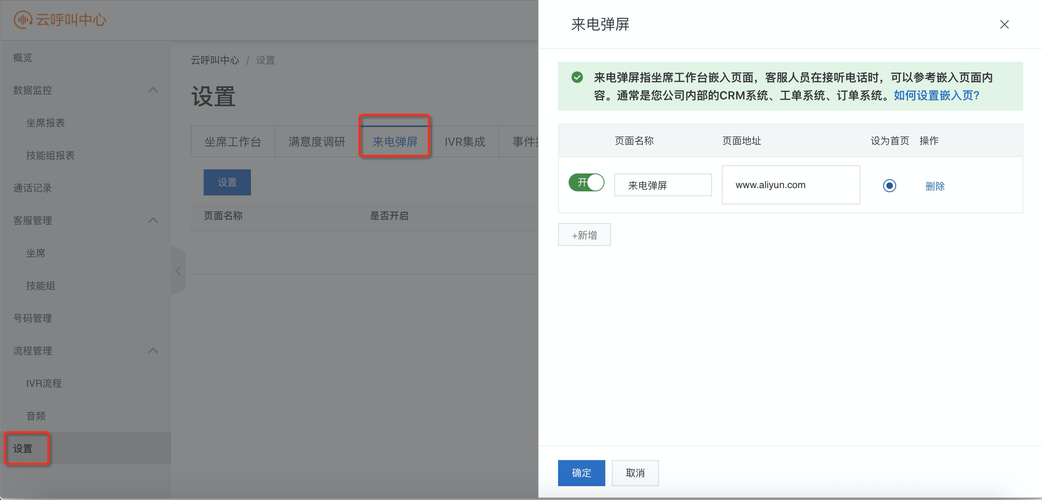Click the 页面地址 field showing www.aliyun.com
This screenshot has width=1042, height=500.
click(x=791, y=185)
